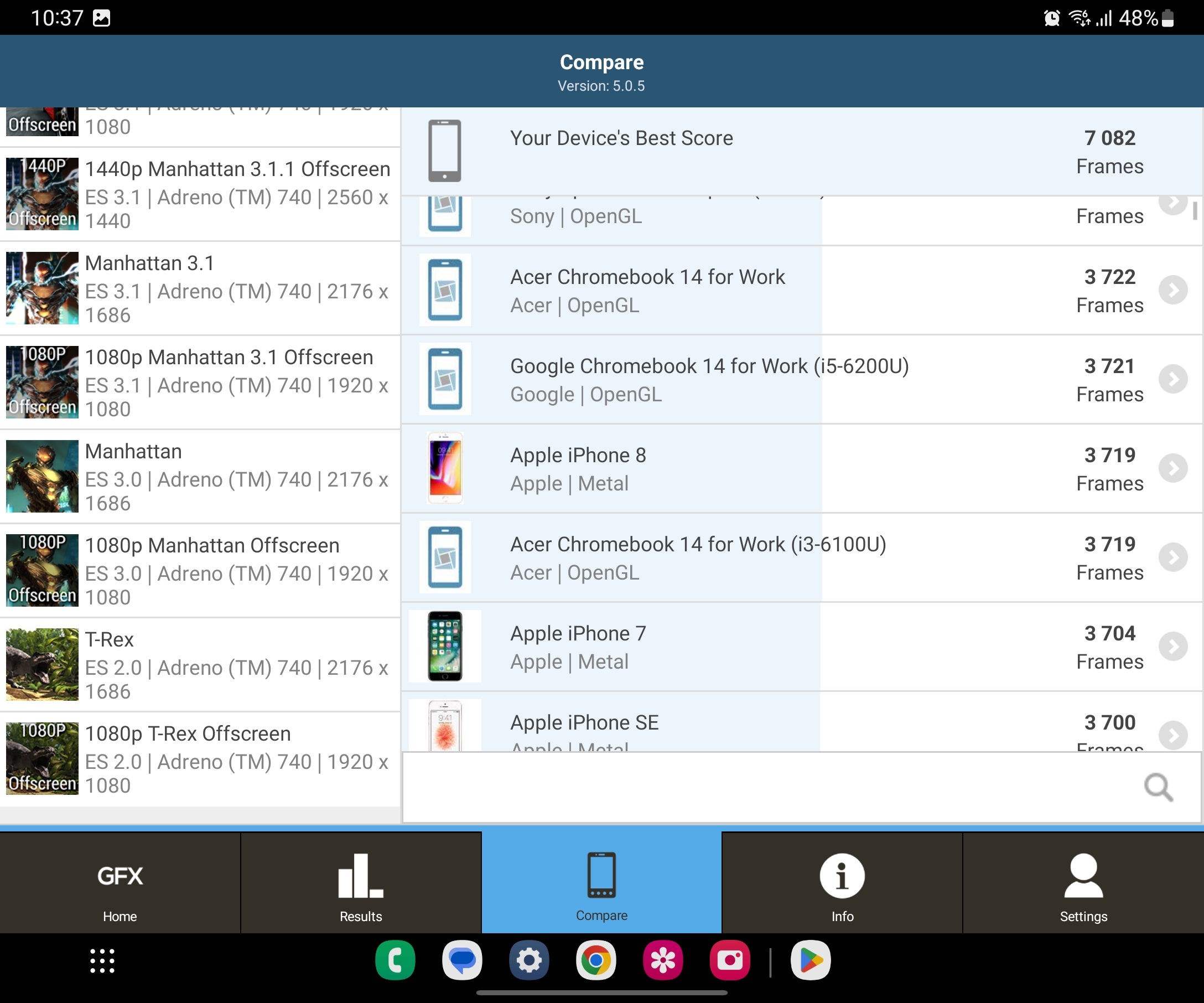This screenshot has width=1204, height=1003.
Task: Expand Google Chromebook 14 for Work chevron
Action: [1172, 379]
